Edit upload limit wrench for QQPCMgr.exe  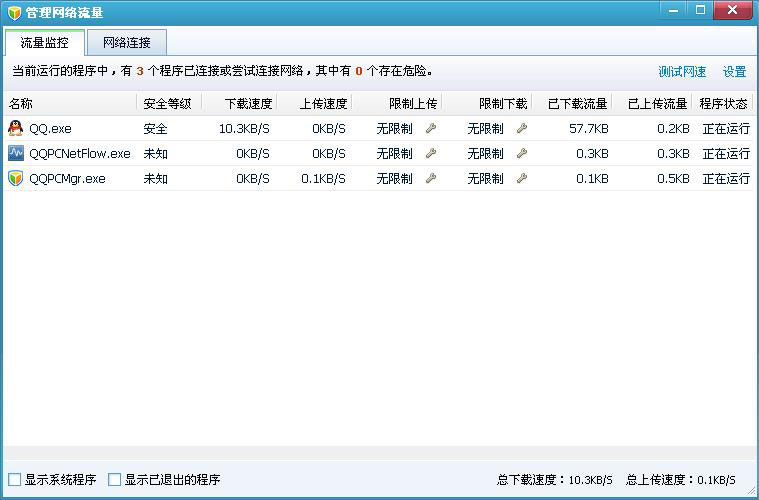431,179
